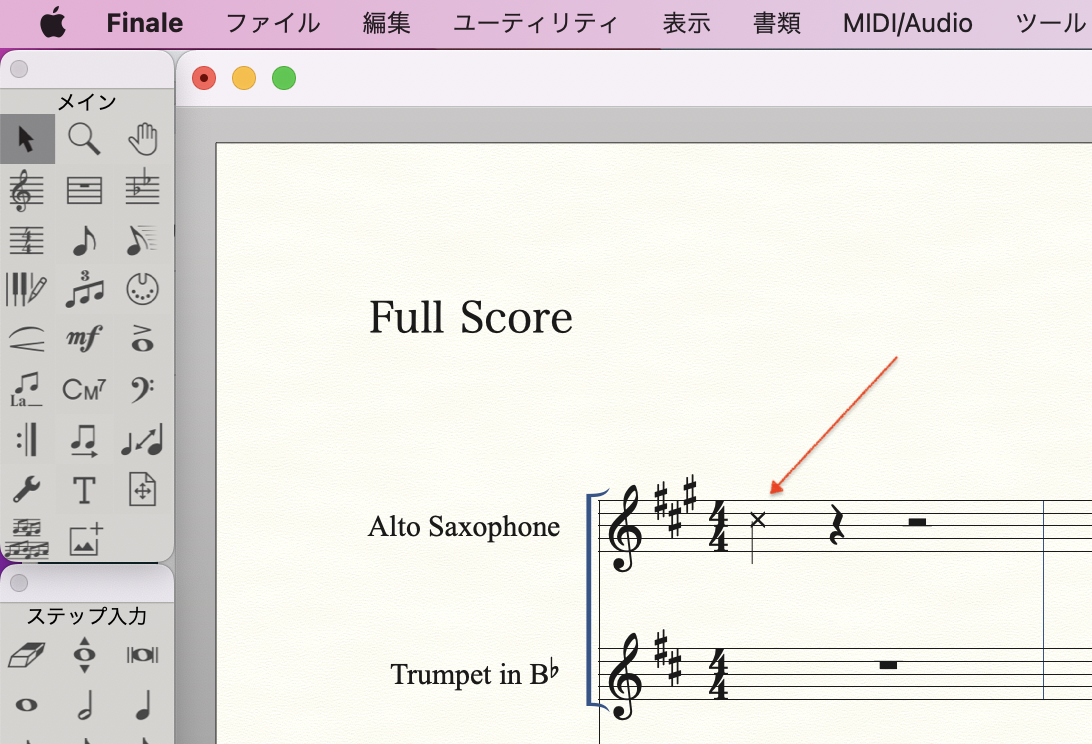Viewport: 1092px width, 744px height.
Task: Select the Clef tool bass clef icon
Action: point(143,389)
